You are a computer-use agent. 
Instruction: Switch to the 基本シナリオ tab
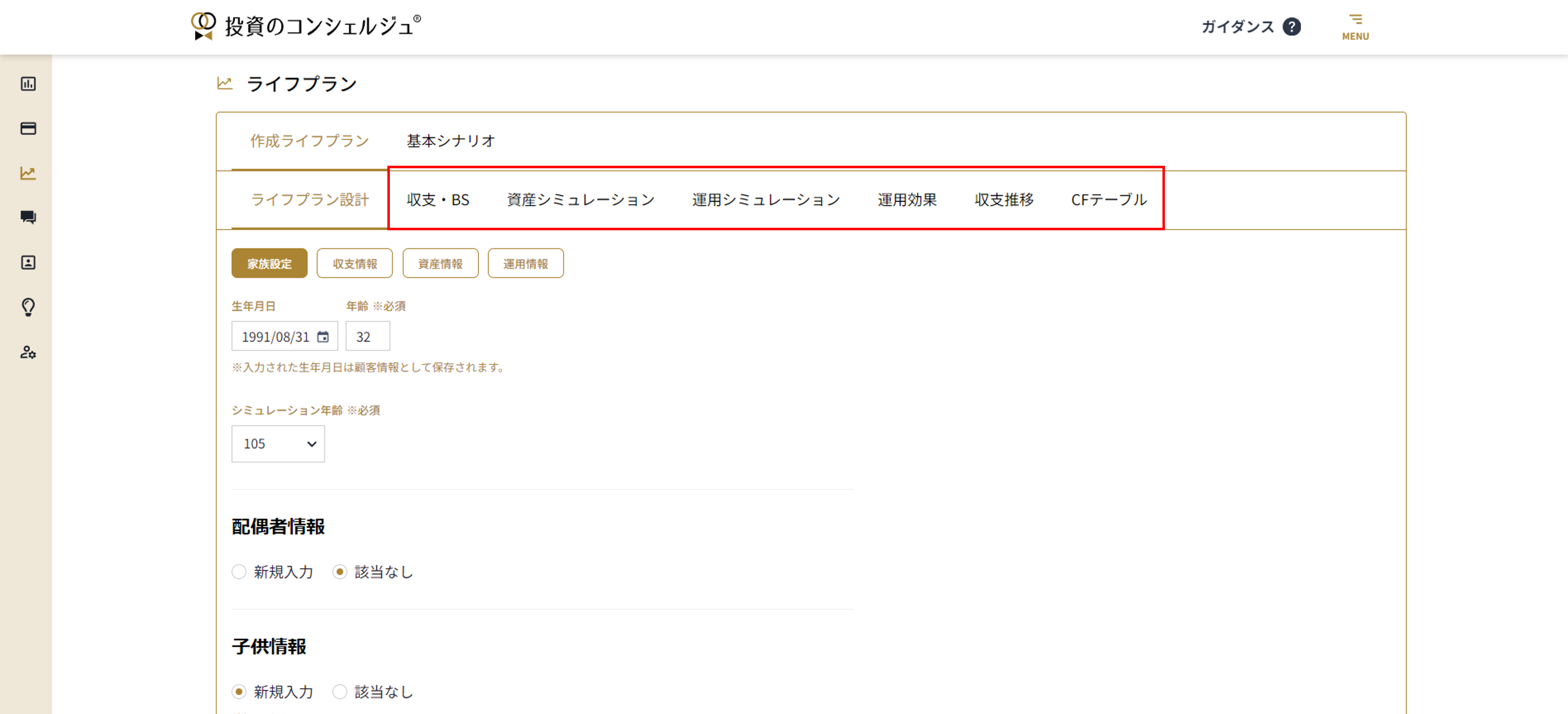[450, 140]
